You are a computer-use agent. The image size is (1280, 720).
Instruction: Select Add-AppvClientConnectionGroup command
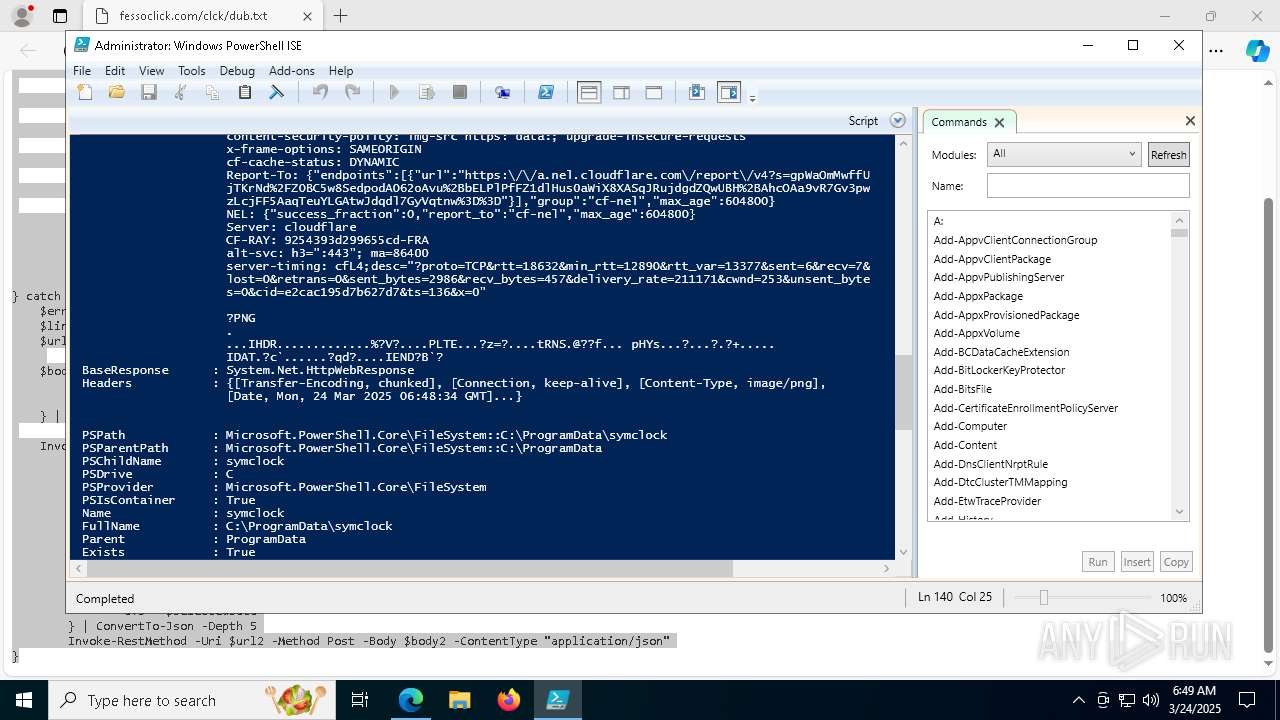point(1015,240)
